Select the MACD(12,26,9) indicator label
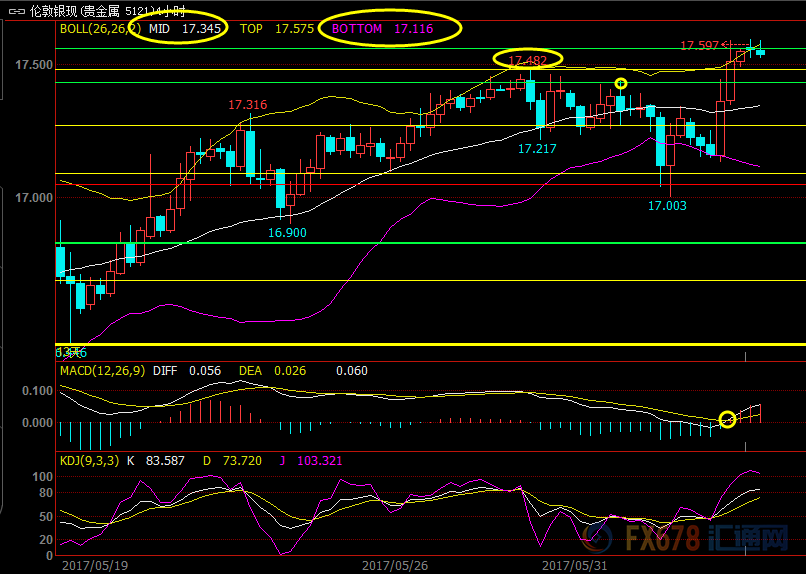This screenshot has height=574, width=806. [x=103, y=371]
